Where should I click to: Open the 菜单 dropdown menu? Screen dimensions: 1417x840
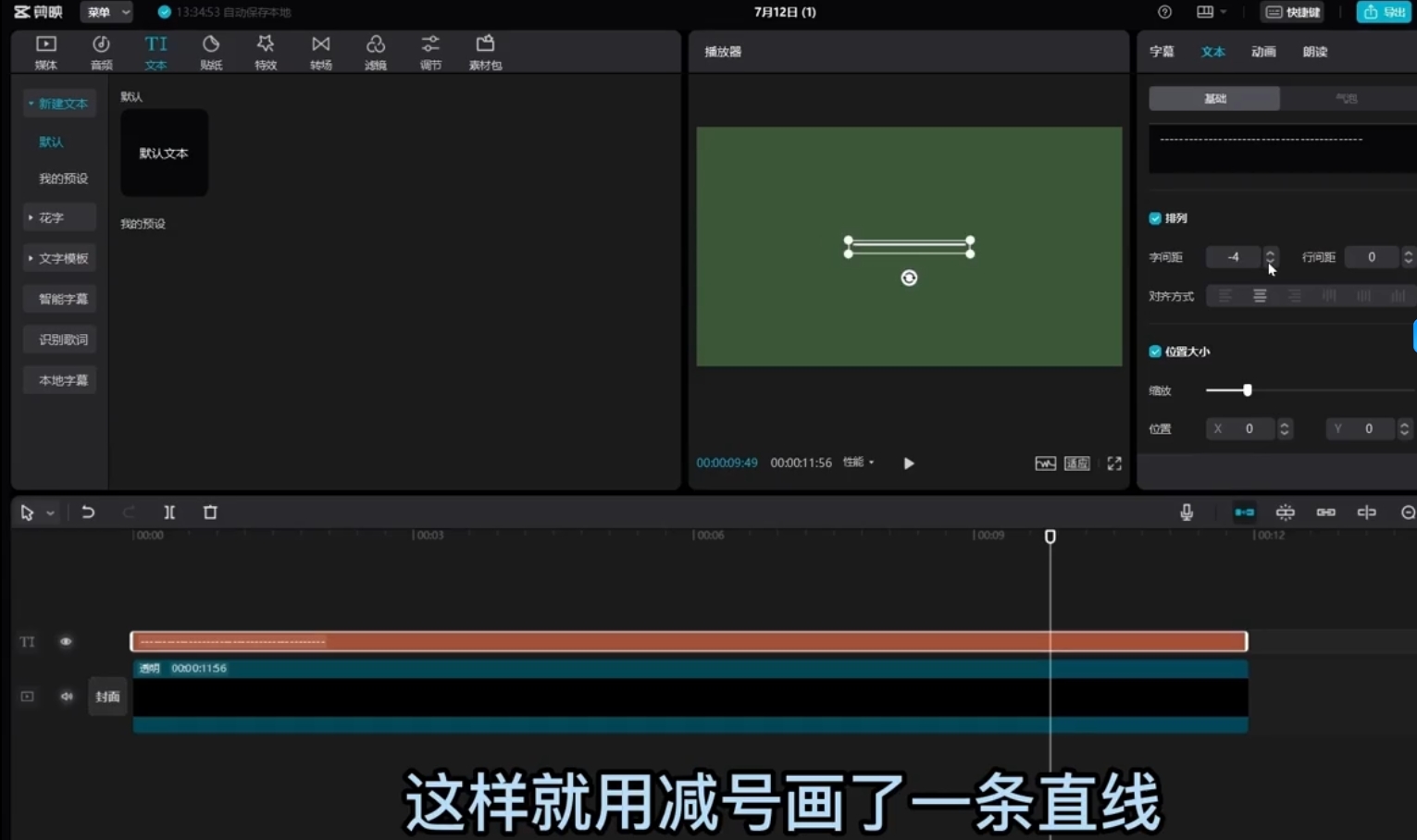pos(106,12)
